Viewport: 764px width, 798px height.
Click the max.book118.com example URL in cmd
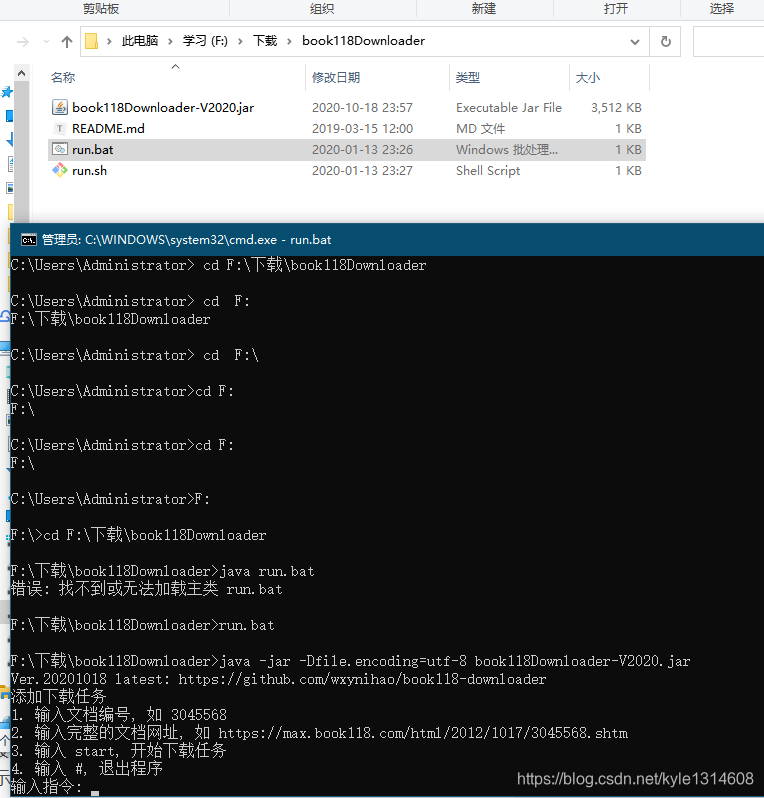pyautogui.click(x=422, y=733)
